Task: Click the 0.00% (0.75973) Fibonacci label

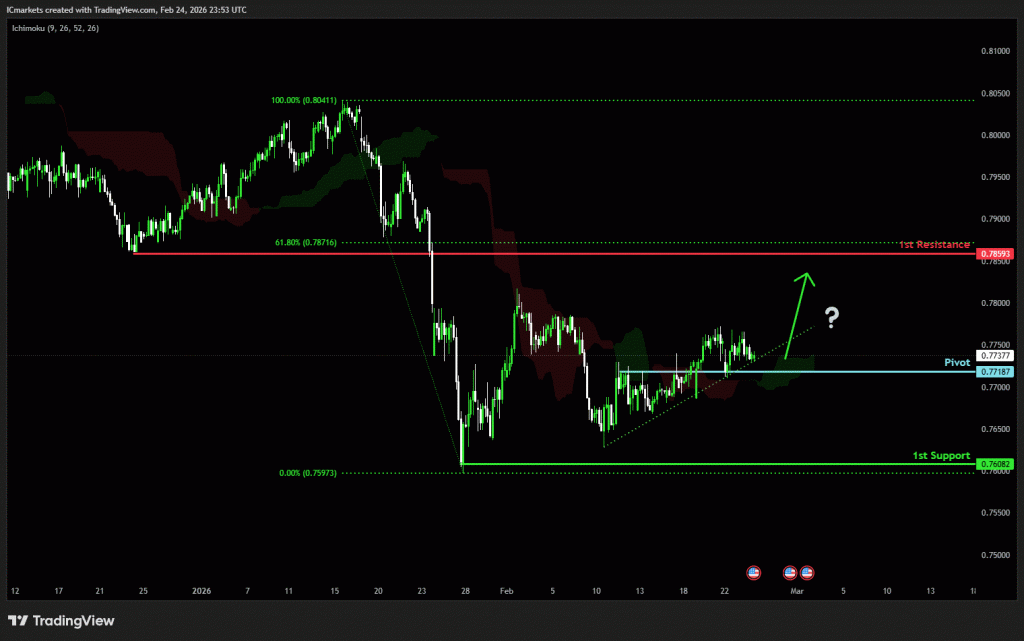Action: coord(306,473)
